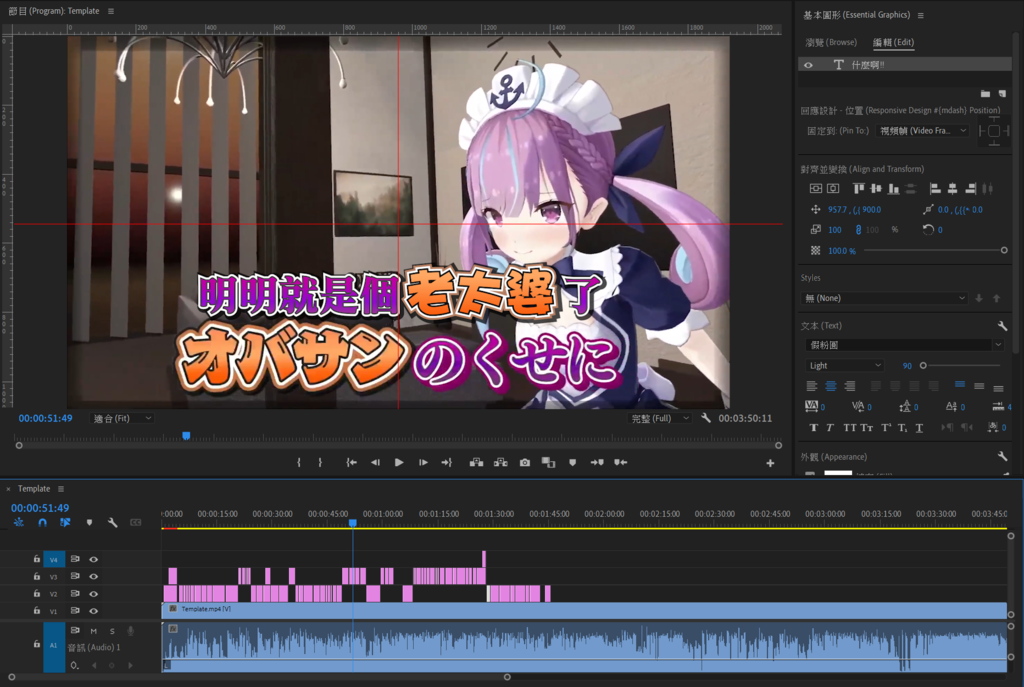Click the CC captions track options icon
The image size is (1024, 687).
pos(136,522)
